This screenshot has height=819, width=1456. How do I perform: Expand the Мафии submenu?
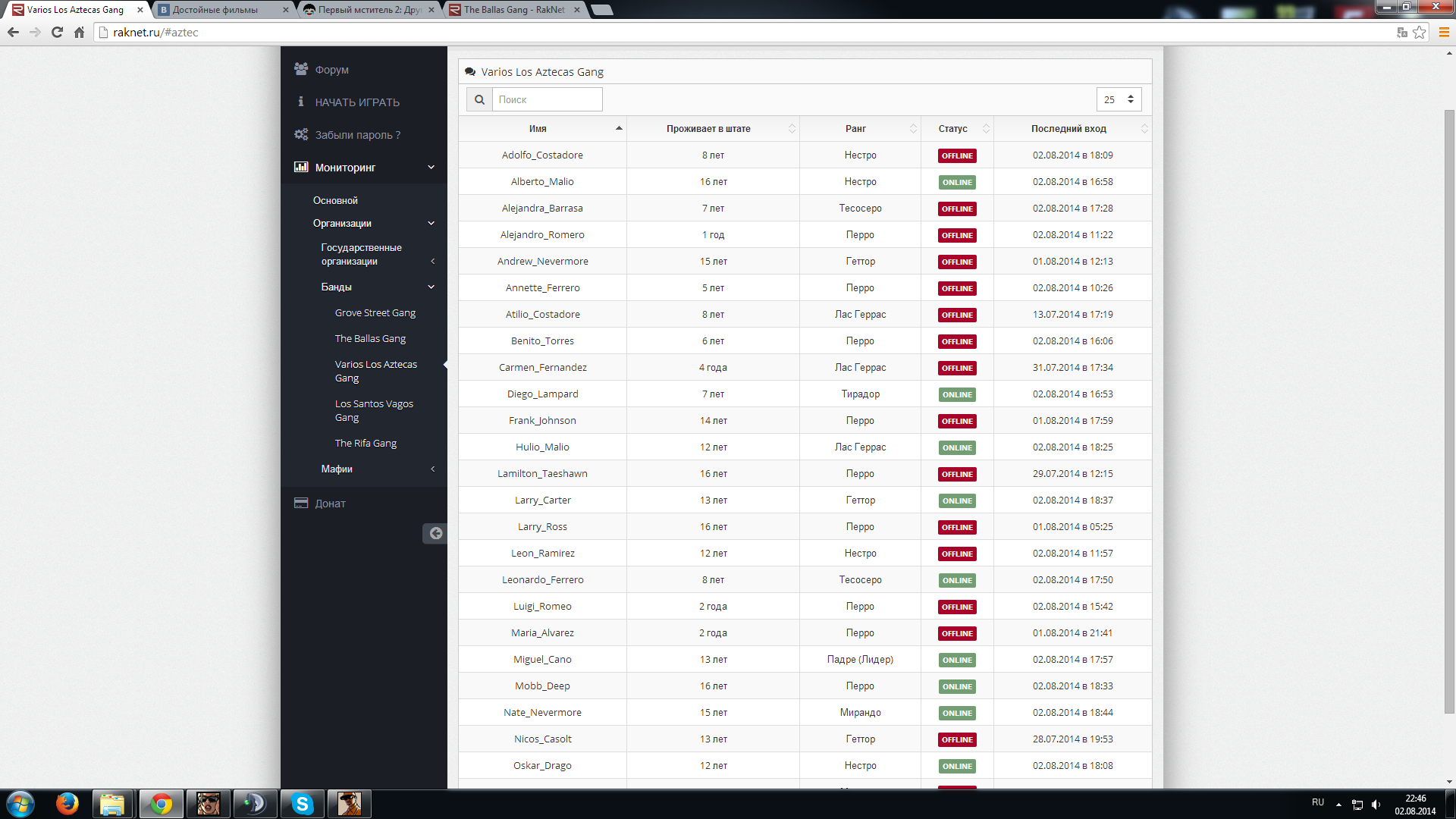(337, 469)
